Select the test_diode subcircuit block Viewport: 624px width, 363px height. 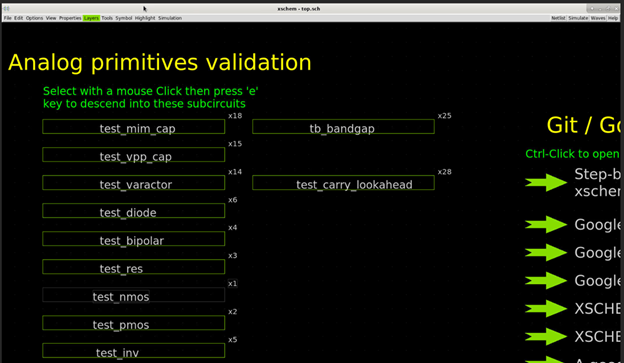134,211
